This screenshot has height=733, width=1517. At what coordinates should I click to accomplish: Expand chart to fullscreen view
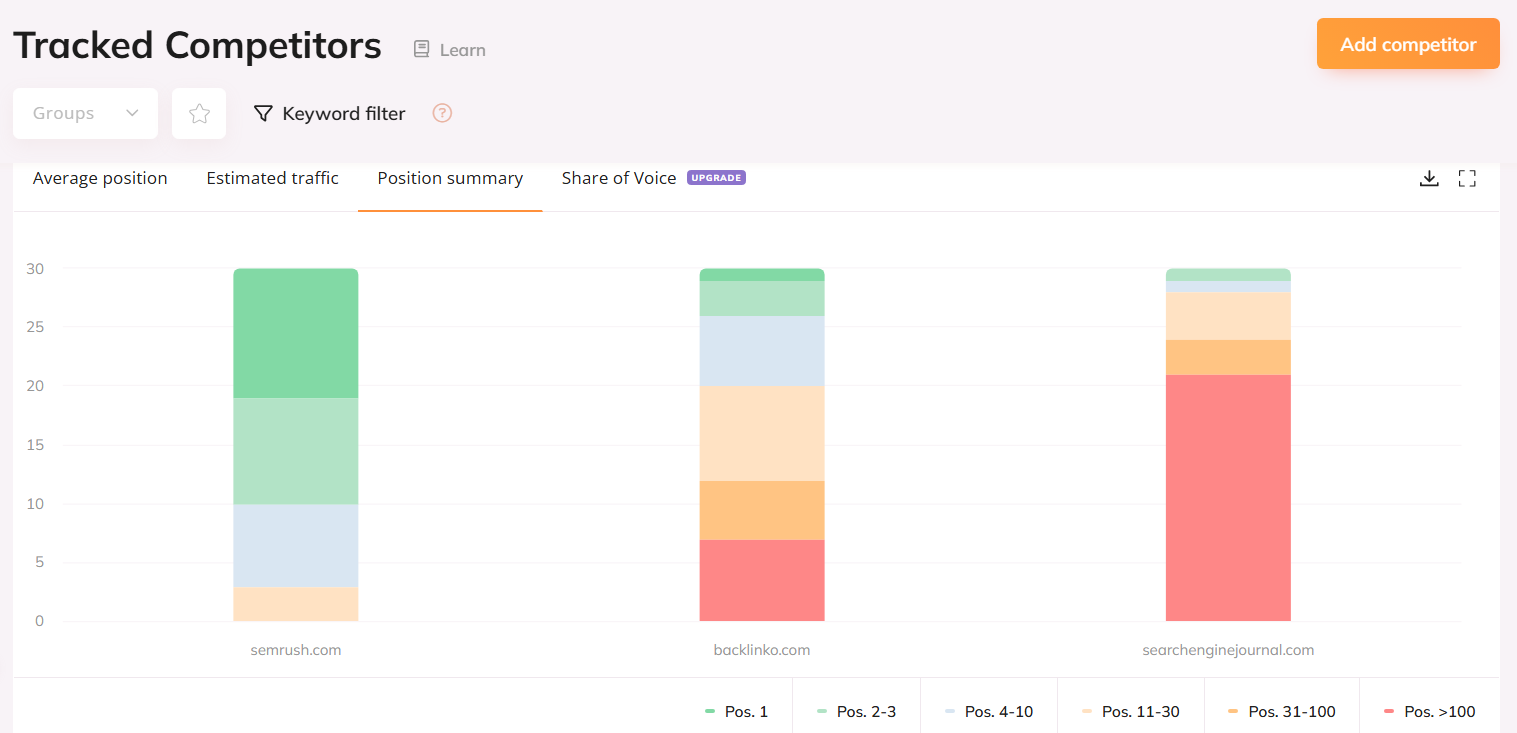(1467, 179)
